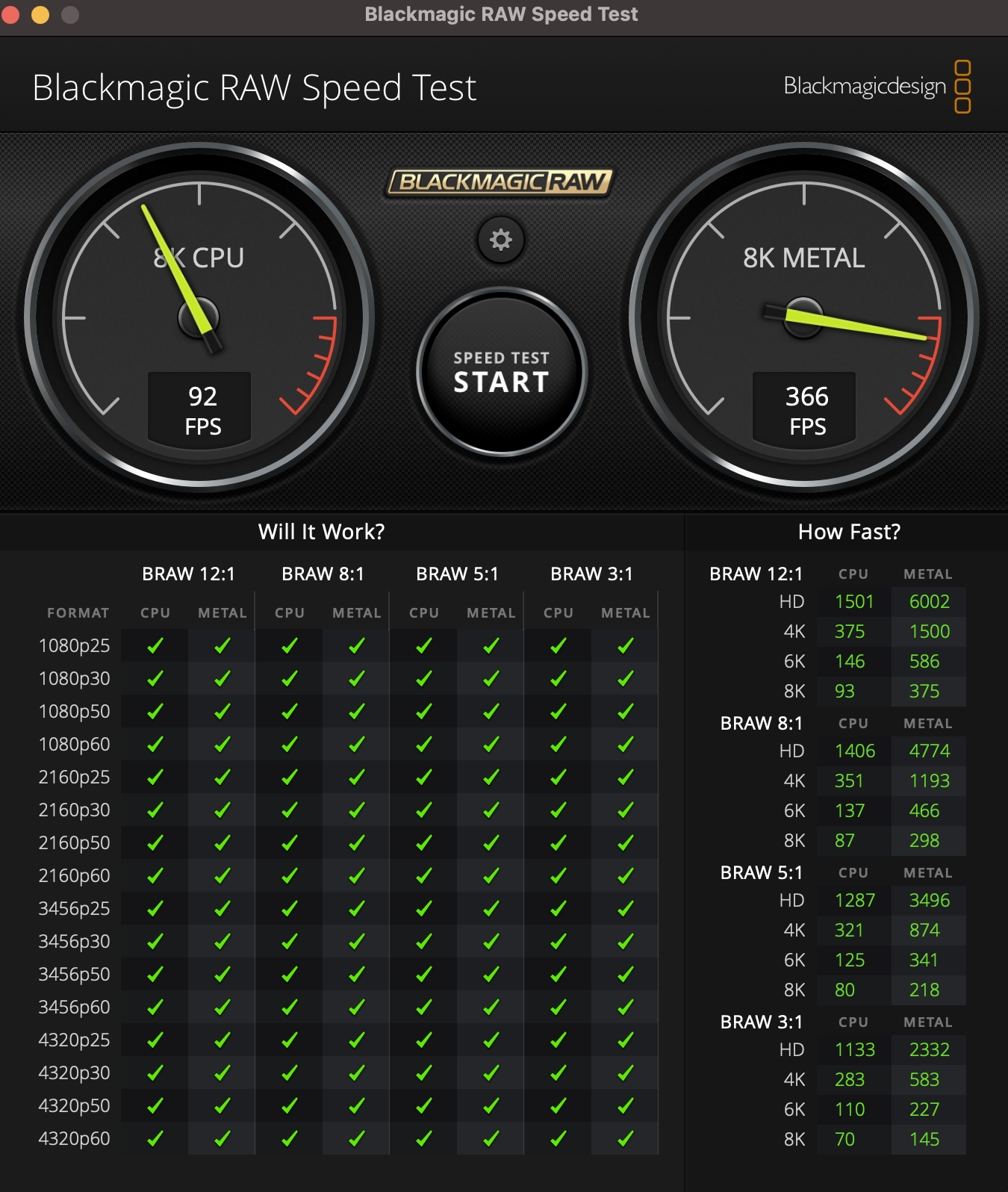
Task: Click BRAW 12:1 6K CPU value 146
Action: (850, 662)
